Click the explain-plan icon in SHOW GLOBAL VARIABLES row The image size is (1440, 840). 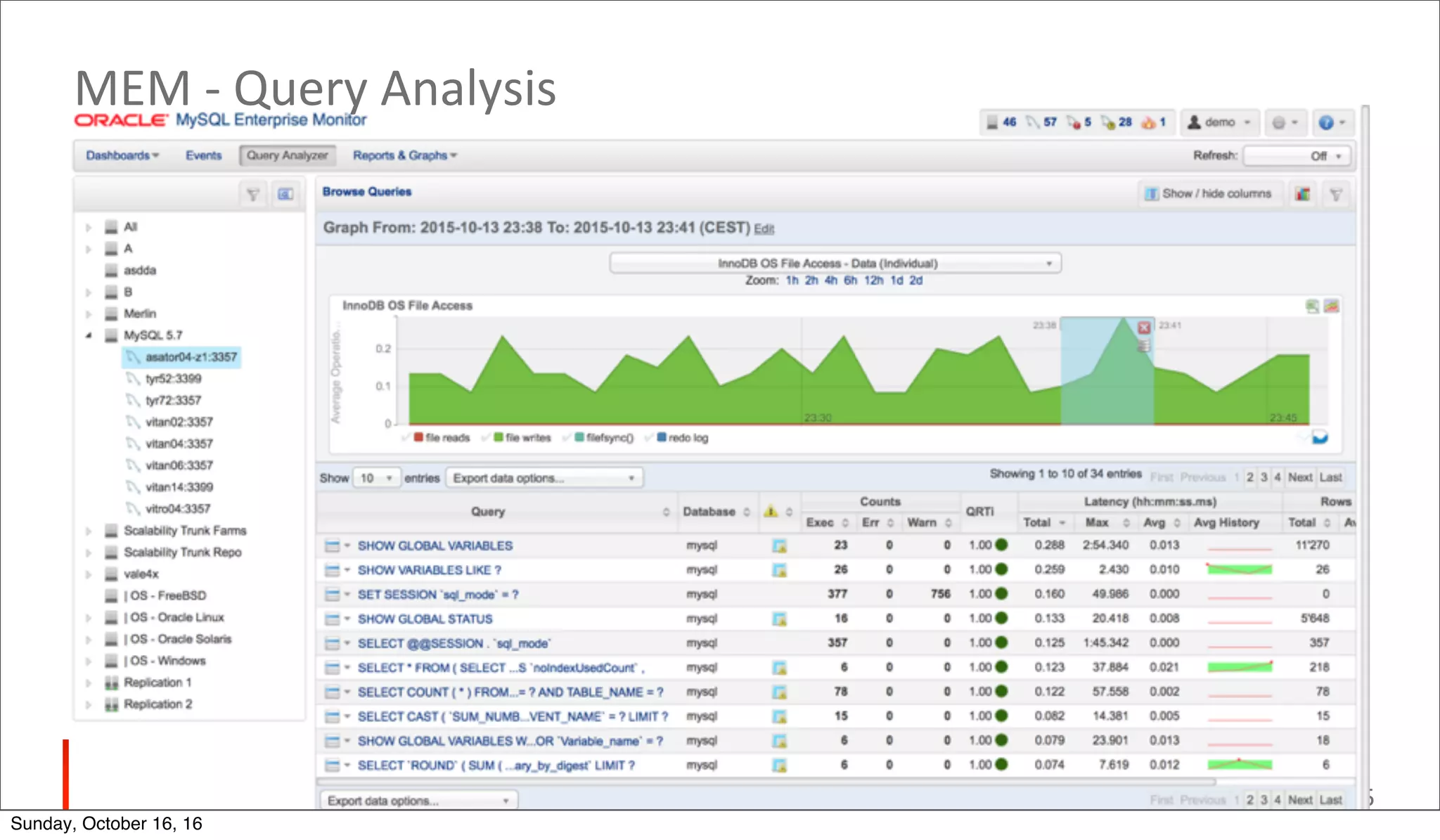coord(779,545)
